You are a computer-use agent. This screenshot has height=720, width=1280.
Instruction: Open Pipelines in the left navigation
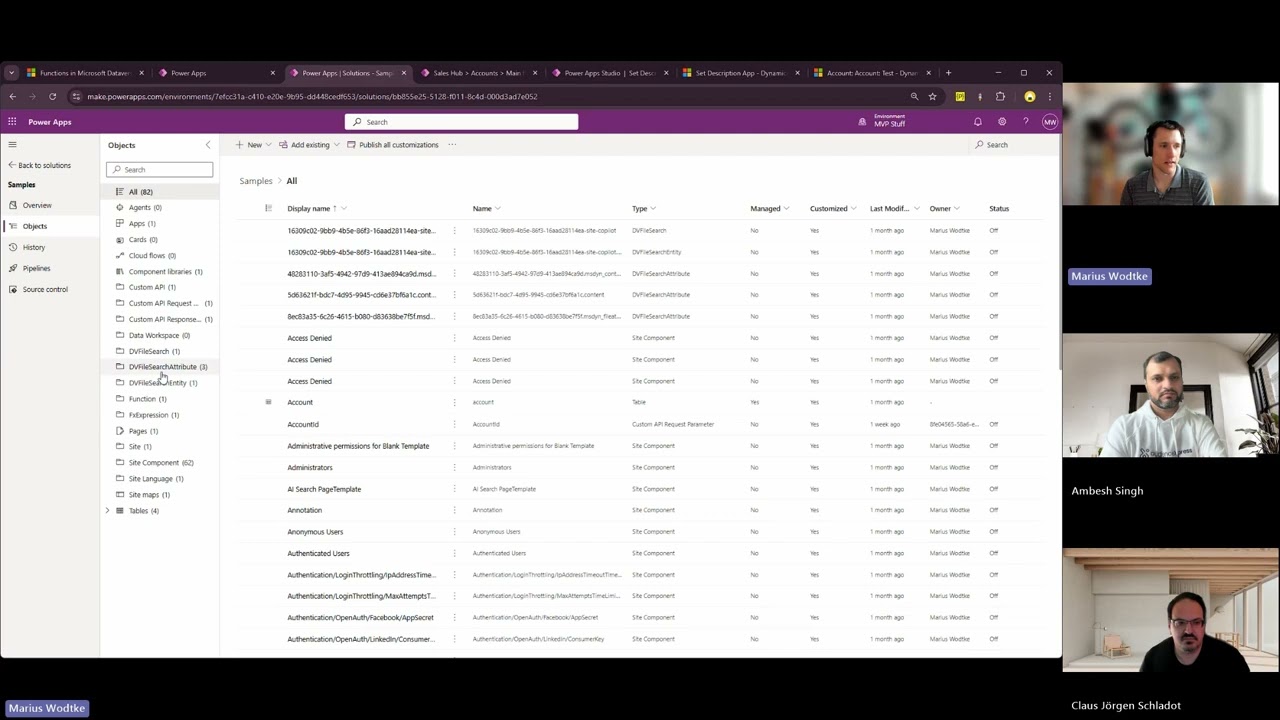(x=37, y=268)
